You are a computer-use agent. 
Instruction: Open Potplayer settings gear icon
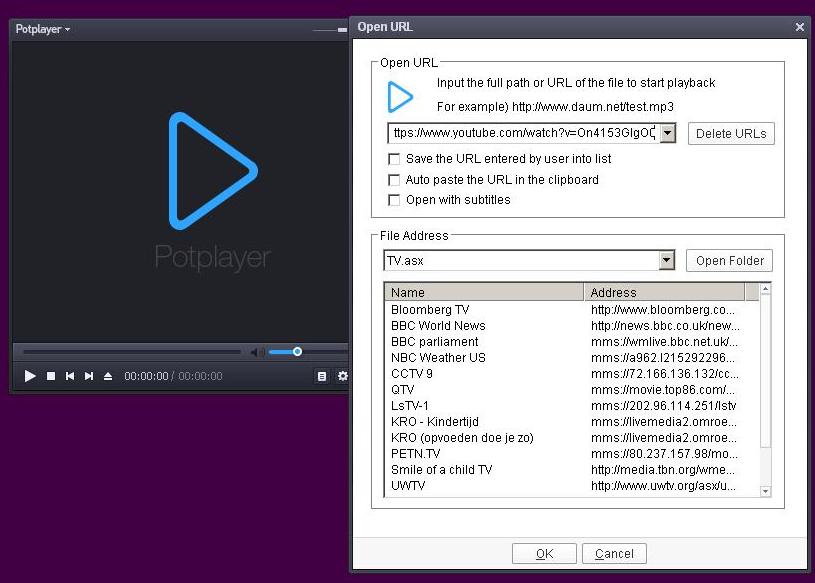[343, 376]
